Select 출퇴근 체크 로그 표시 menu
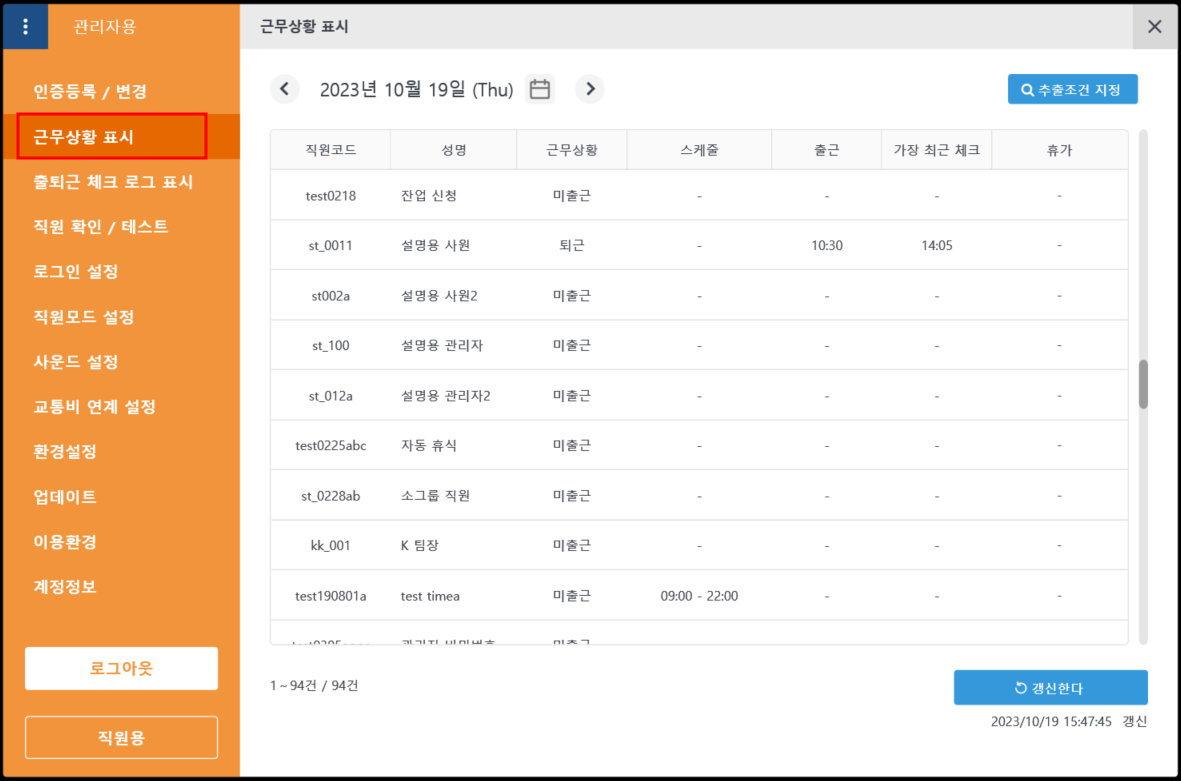This screenshot has width=1181, height=781. [113, 182]
